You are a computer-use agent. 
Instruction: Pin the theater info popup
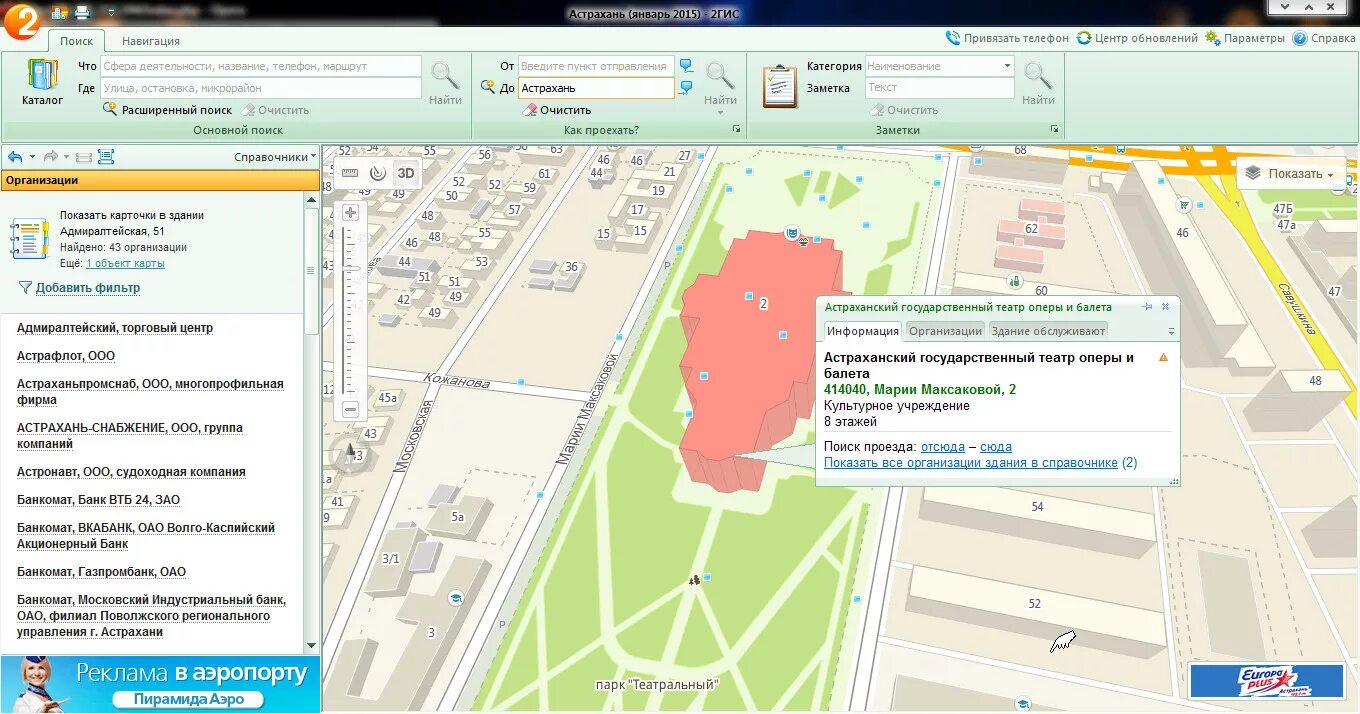(1148, 307)
